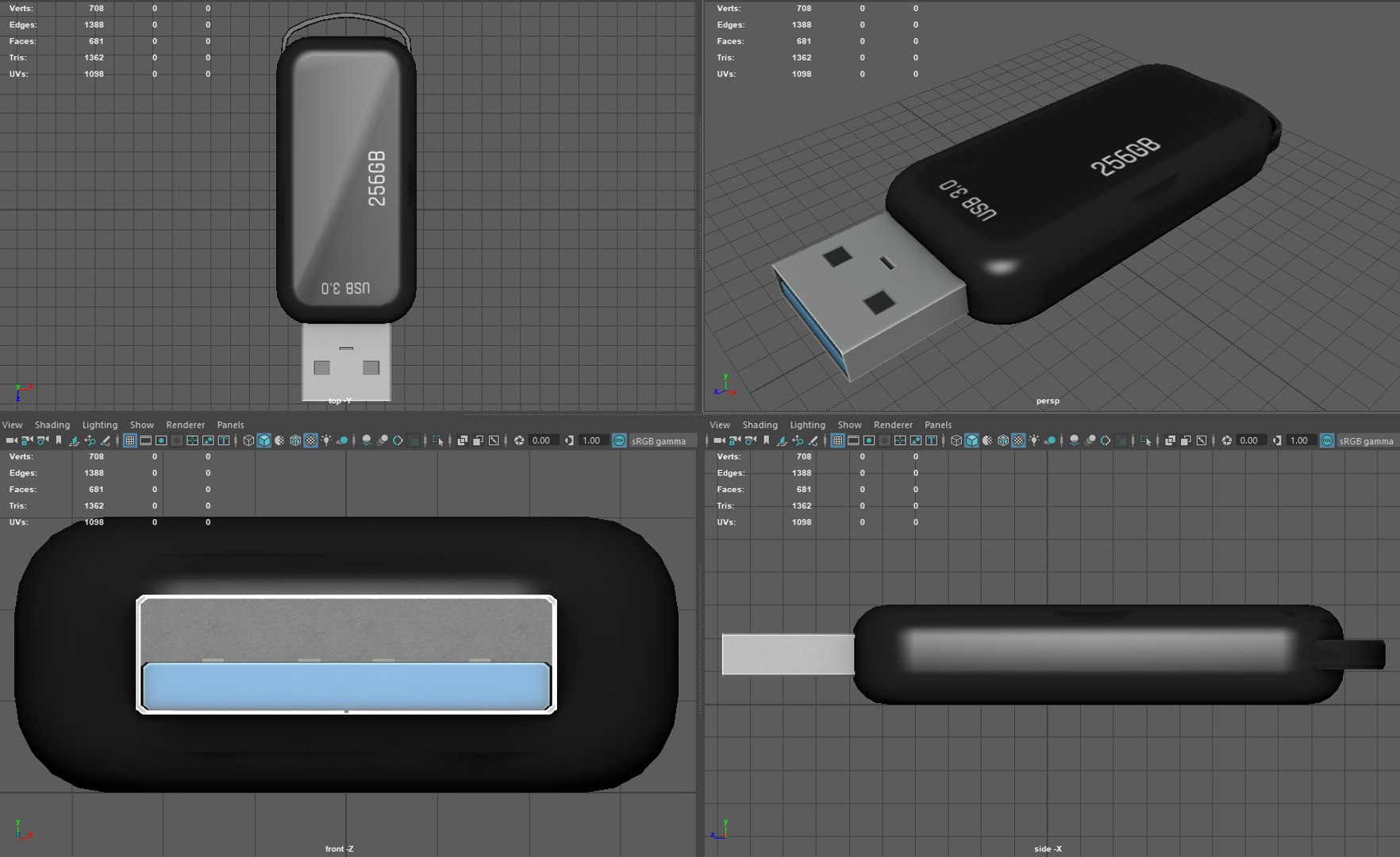Open the Panels menu of side view panel
This screenshot has width=1400, height=857.
click(x=937, y=425)
